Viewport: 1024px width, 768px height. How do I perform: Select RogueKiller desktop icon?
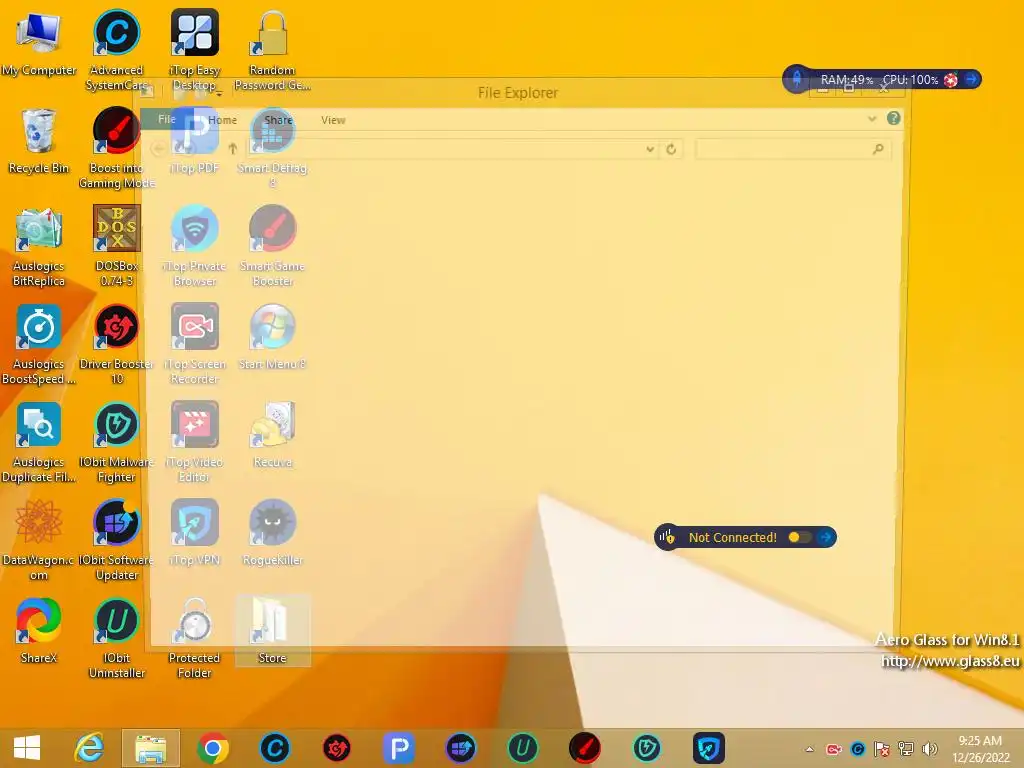coord(272,533)
